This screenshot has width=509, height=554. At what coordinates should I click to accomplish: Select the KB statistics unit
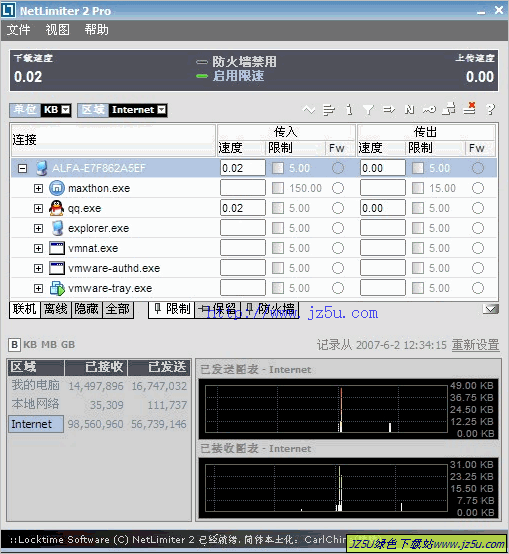[30, 344]
